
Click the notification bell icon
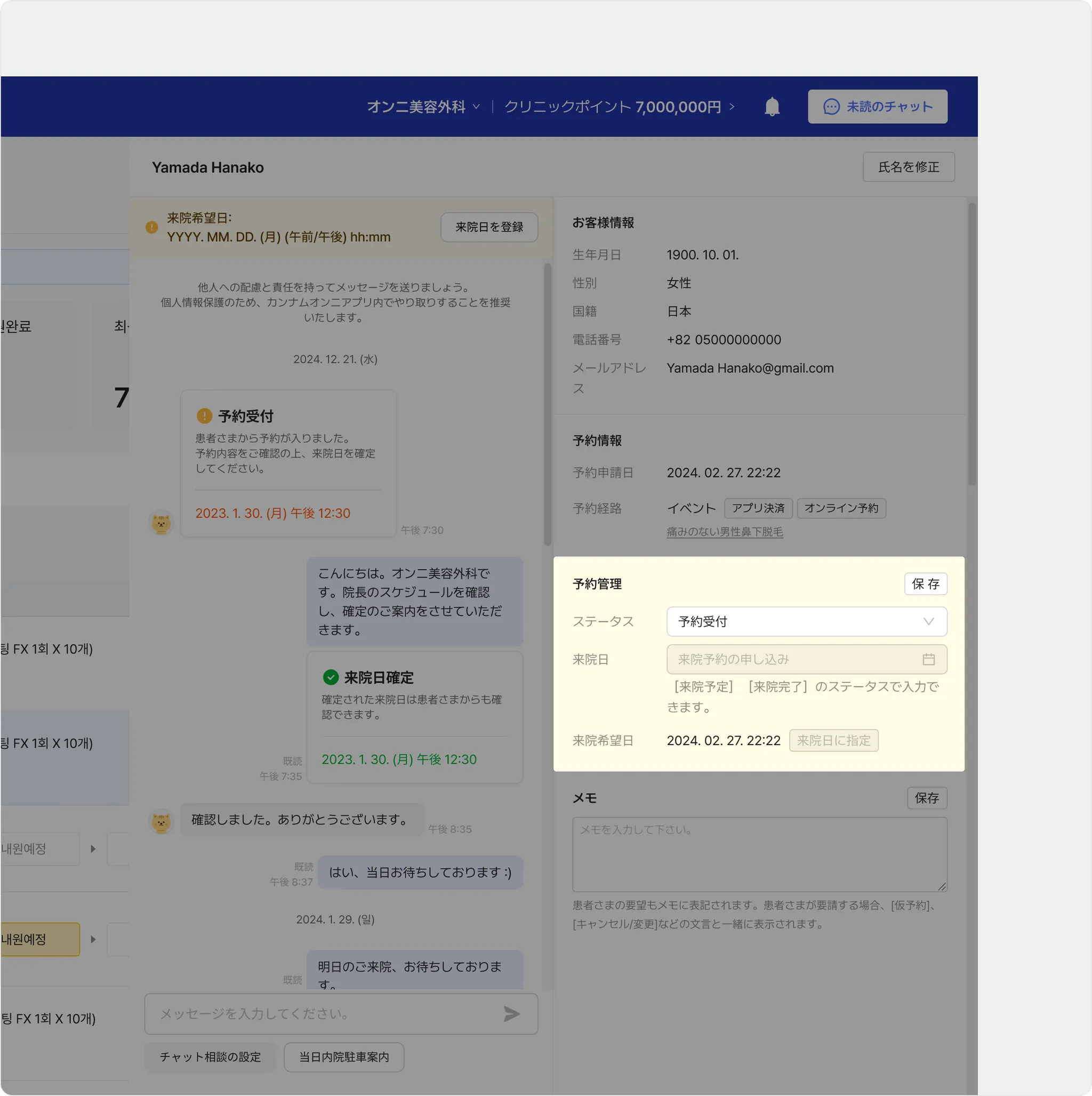(x=772, y=107)
